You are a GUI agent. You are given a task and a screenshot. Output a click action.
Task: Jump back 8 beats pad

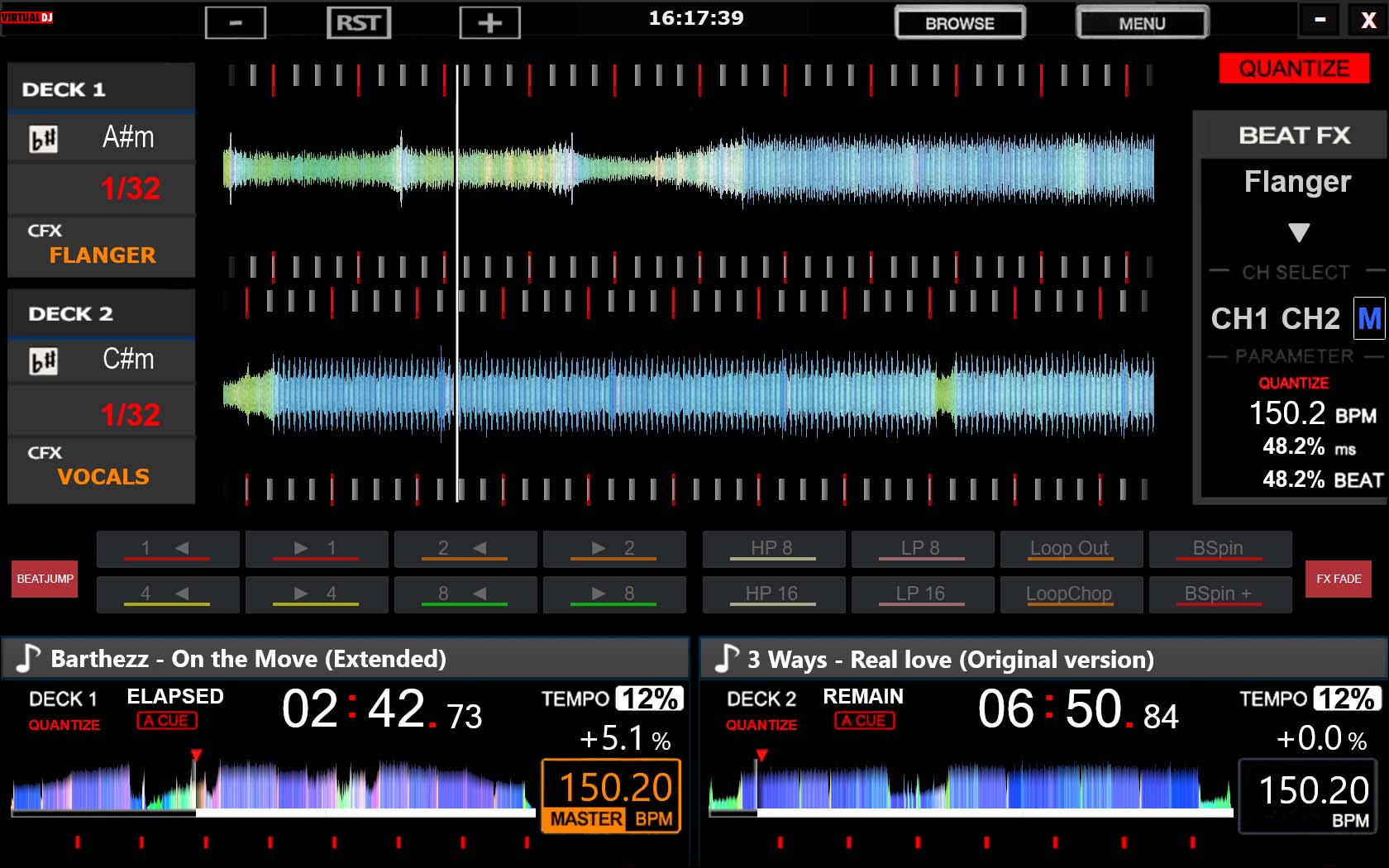click(465, 594)
